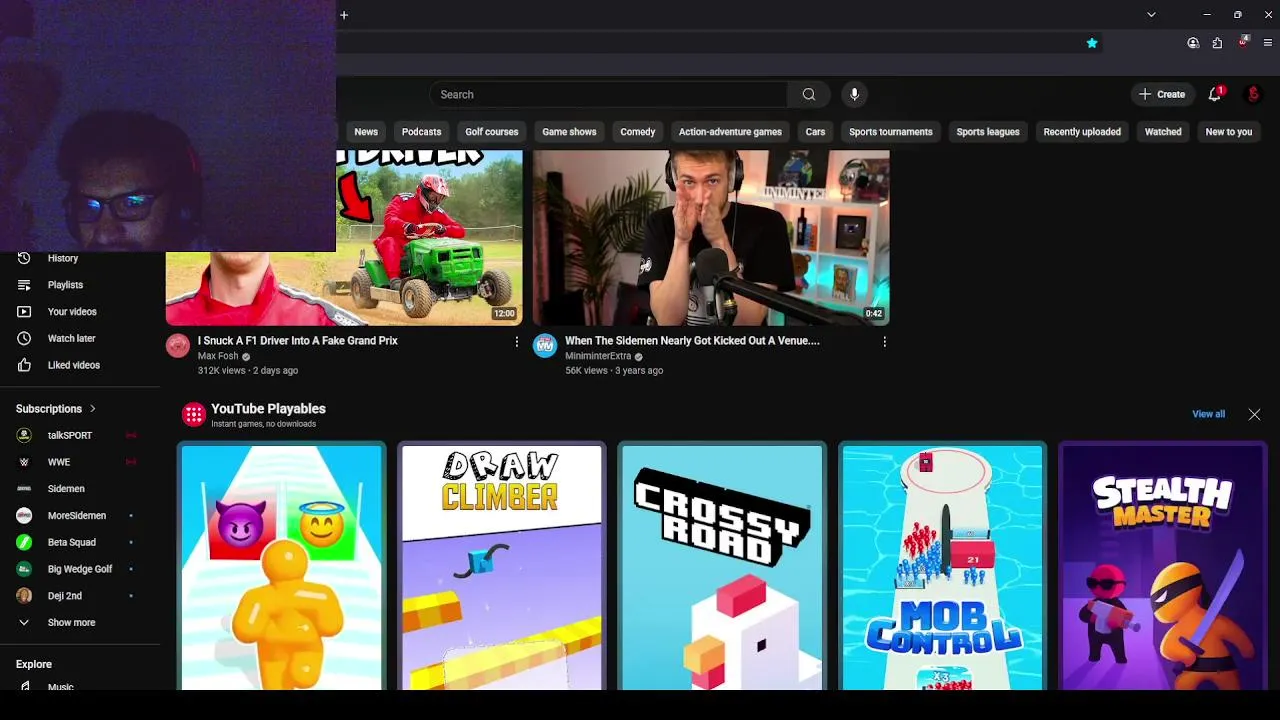Image resolution: width=1280 pixels, height=720 pixels.
Task: Play the Sidemen venue video thumbnail
Action: tap(711, 238)
